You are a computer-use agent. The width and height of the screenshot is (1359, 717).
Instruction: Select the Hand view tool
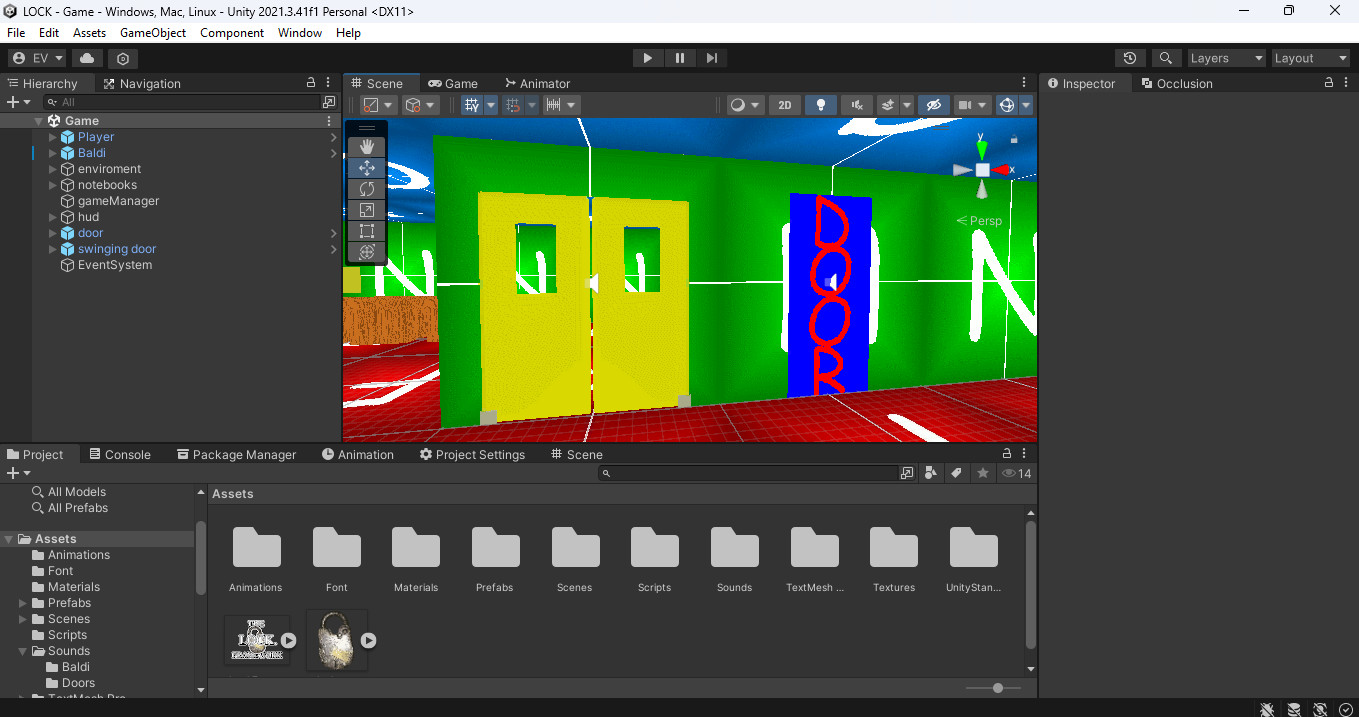[367, 146]
